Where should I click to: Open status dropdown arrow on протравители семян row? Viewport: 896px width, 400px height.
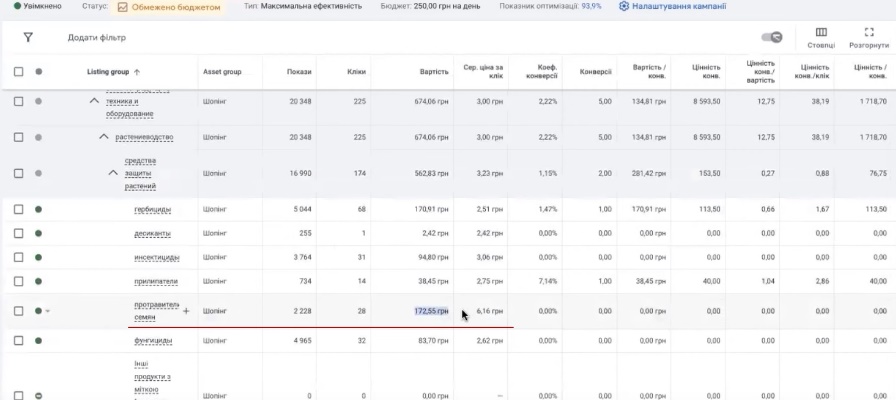[x=47, y=311]
